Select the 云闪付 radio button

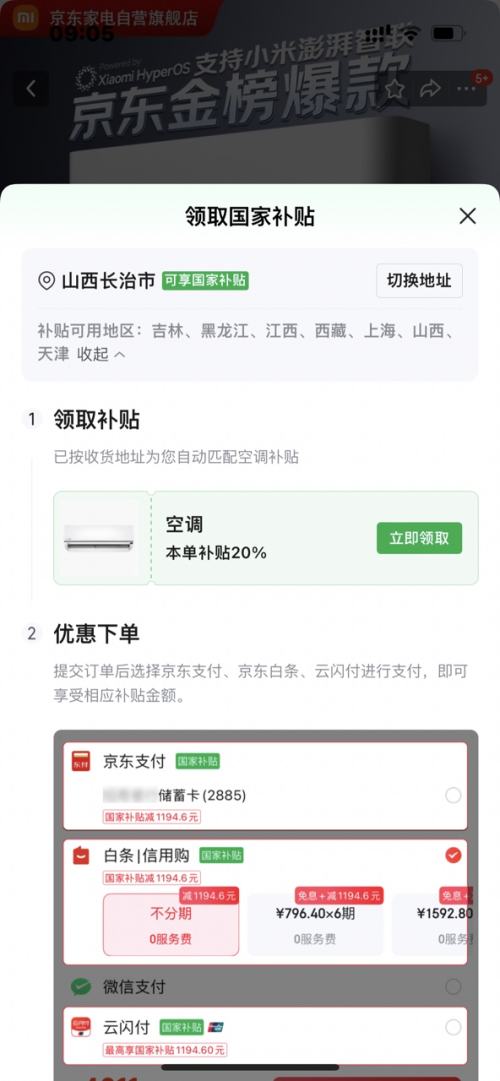point(453,1027)
